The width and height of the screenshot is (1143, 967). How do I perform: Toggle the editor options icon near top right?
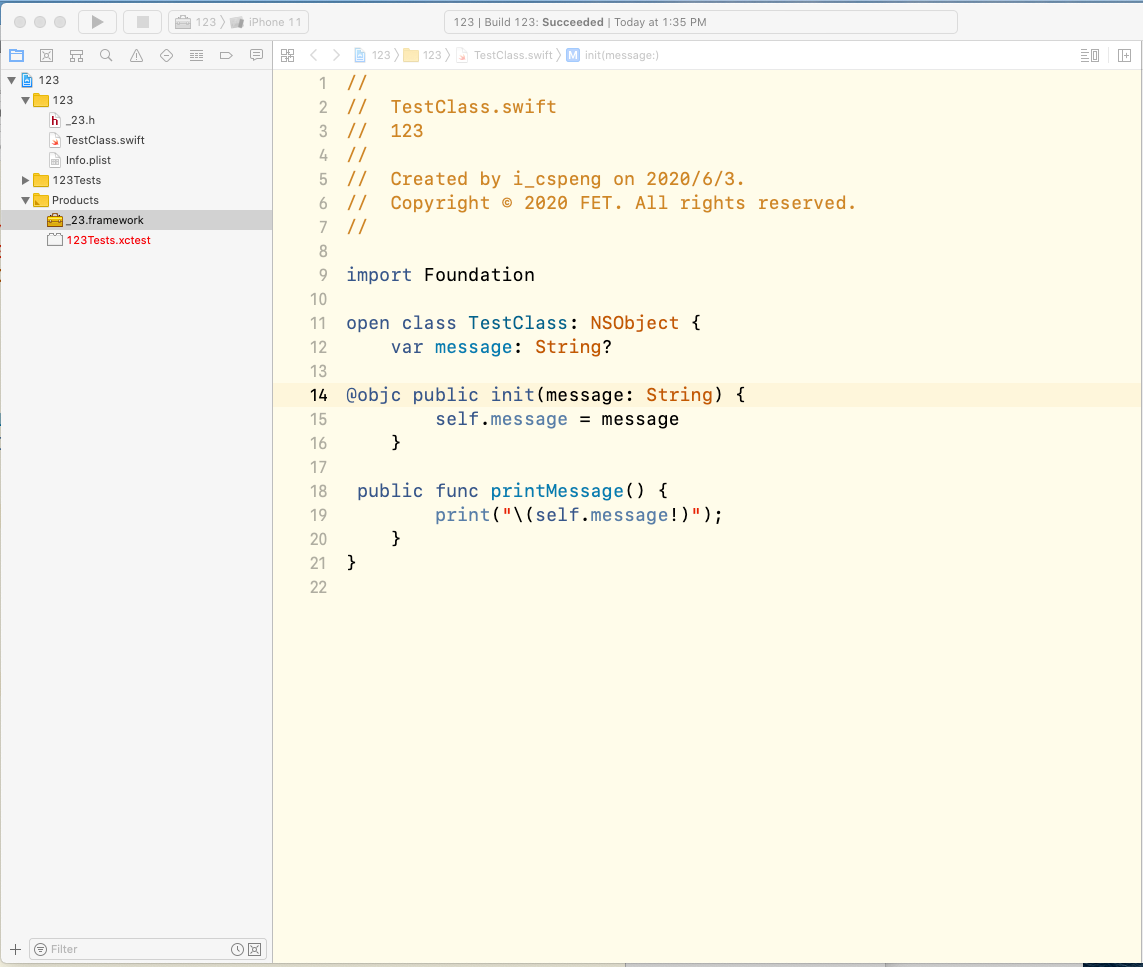(1089, 55)
